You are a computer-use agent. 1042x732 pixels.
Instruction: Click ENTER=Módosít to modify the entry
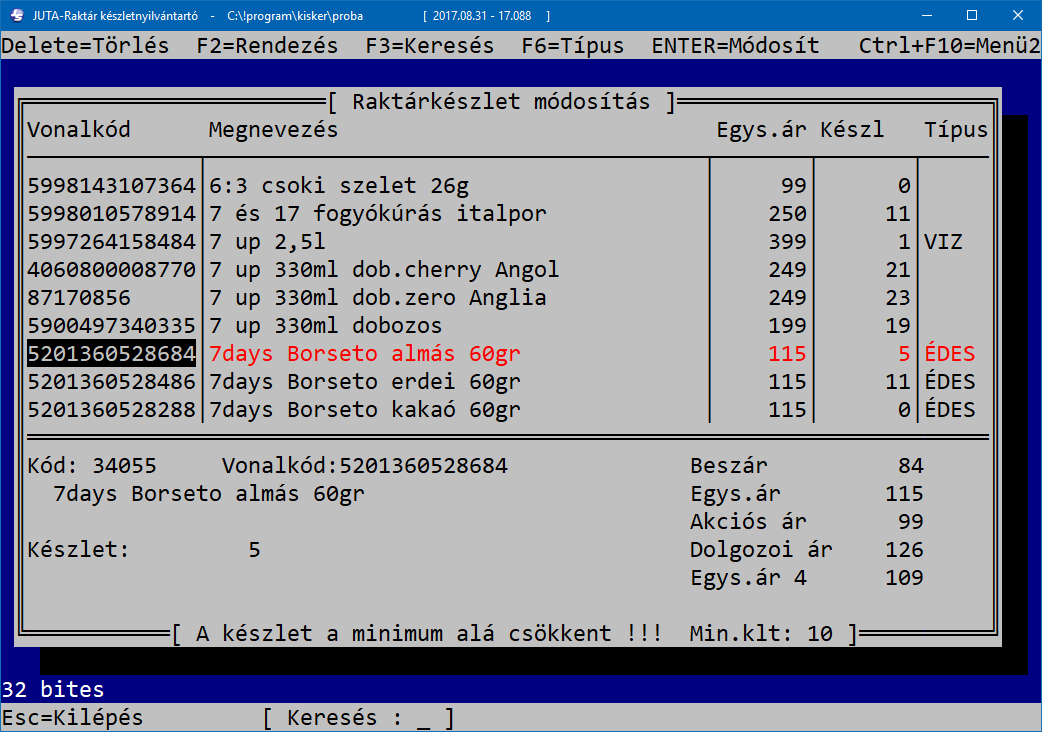pyautogui.click(x=735, y=46)
